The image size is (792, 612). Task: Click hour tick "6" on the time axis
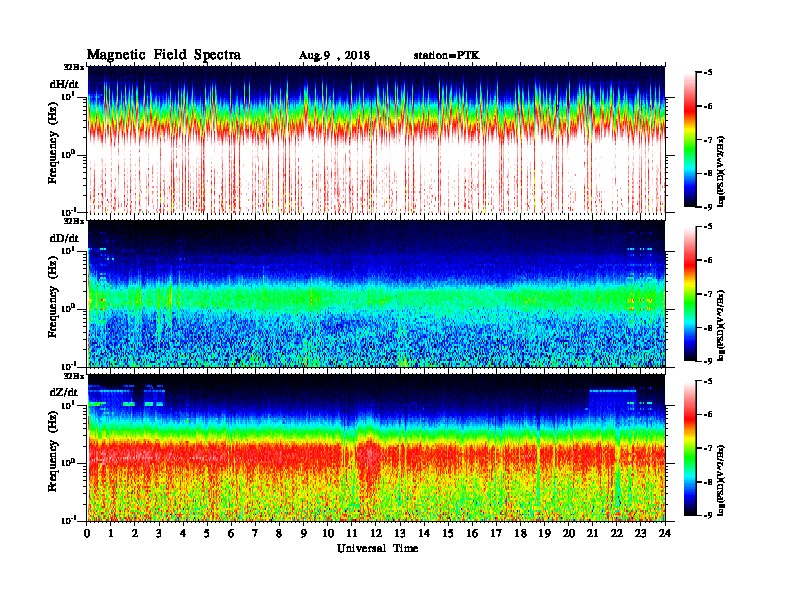coord(232,534)
